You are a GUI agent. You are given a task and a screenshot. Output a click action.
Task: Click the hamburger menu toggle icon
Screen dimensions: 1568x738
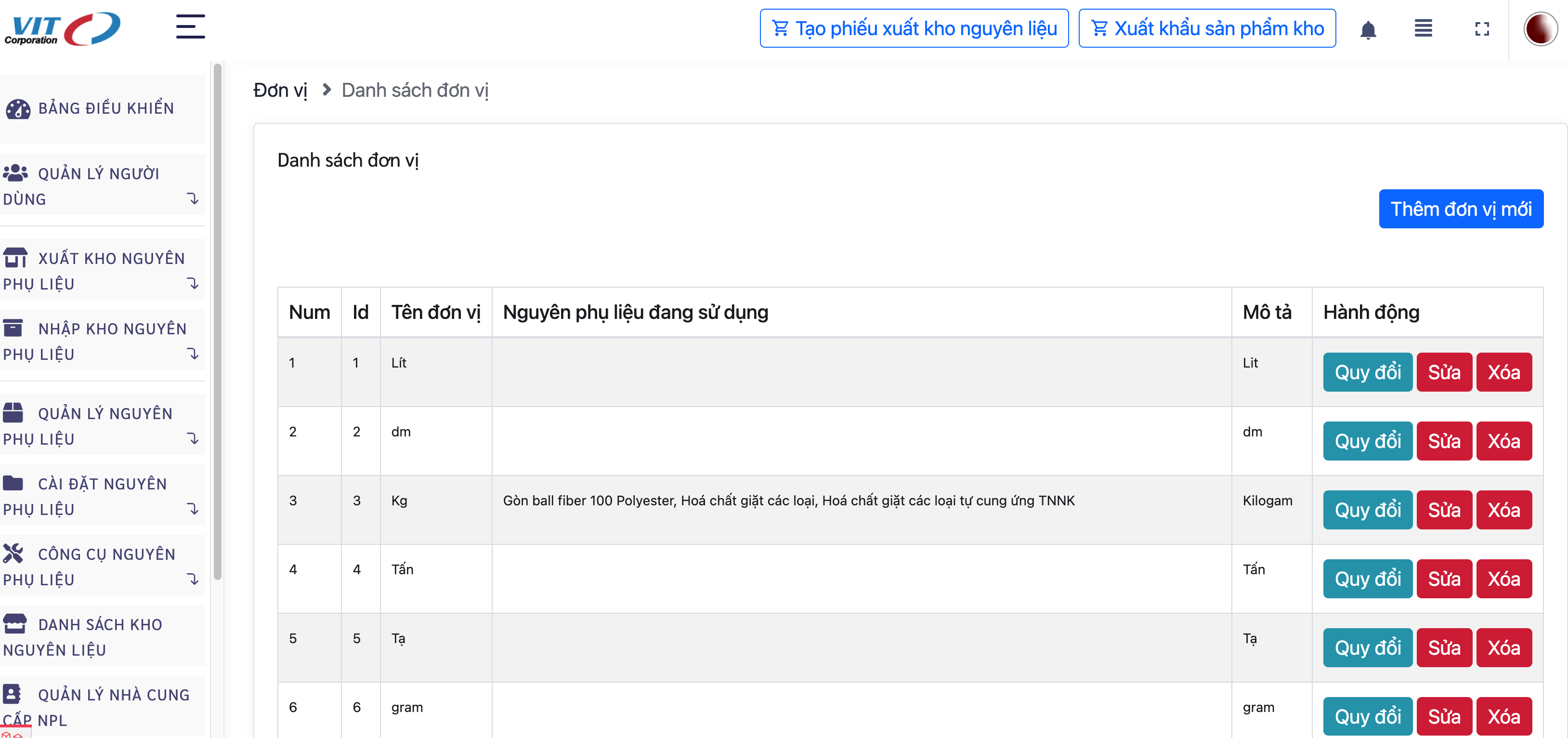click(190, 27)
